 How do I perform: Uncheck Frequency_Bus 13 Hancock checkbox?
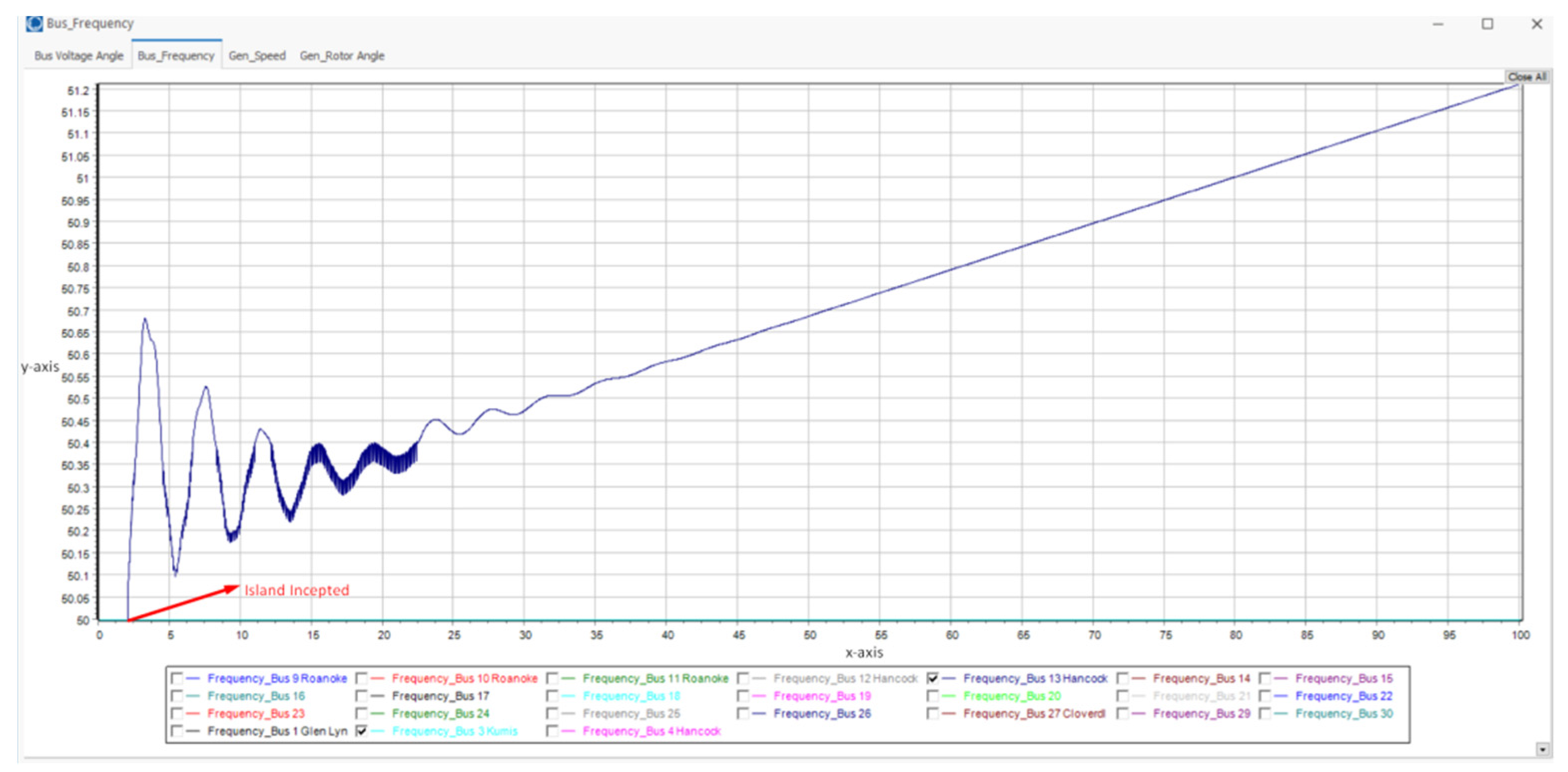pos(933,678)
